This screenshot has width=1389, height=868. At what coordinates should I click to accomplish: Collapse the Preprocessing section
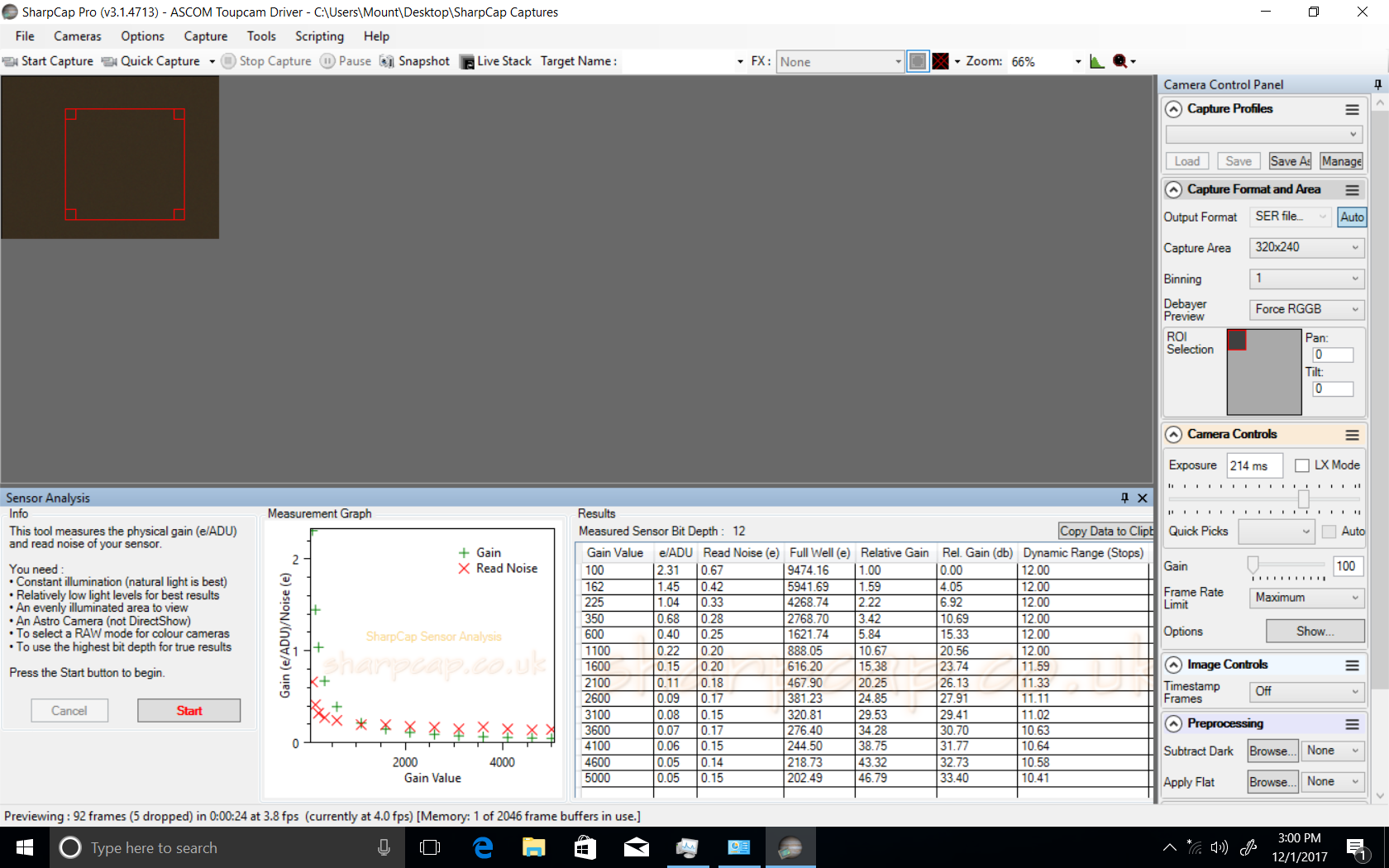click(x=1173, y=724)
